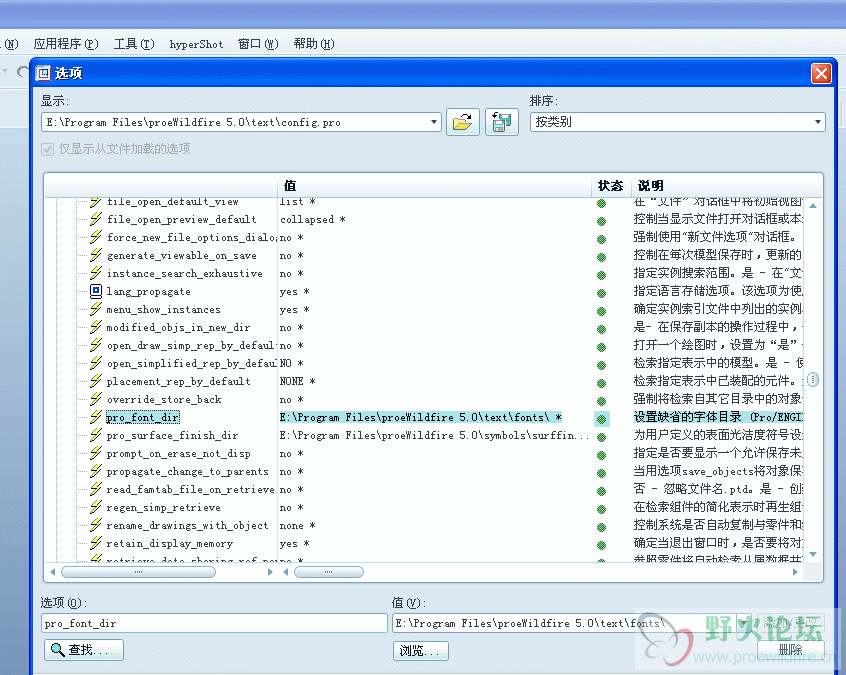Click lightning icon beside placement_rep_by_default
This screenshot has width=846, height=675.
(95, 381)
